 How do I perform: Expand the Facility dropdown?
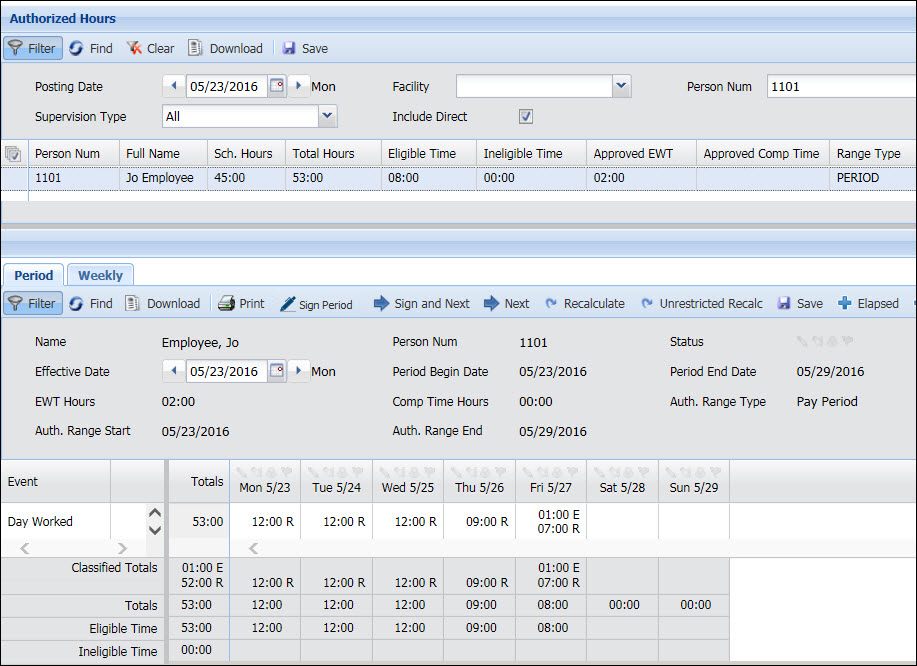pos(622,87)
